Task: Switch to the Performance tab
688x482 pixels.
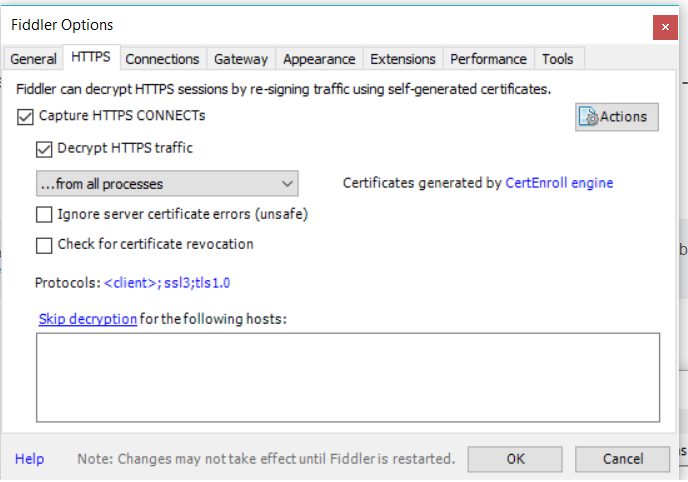Action: click(x=488, y=59)
